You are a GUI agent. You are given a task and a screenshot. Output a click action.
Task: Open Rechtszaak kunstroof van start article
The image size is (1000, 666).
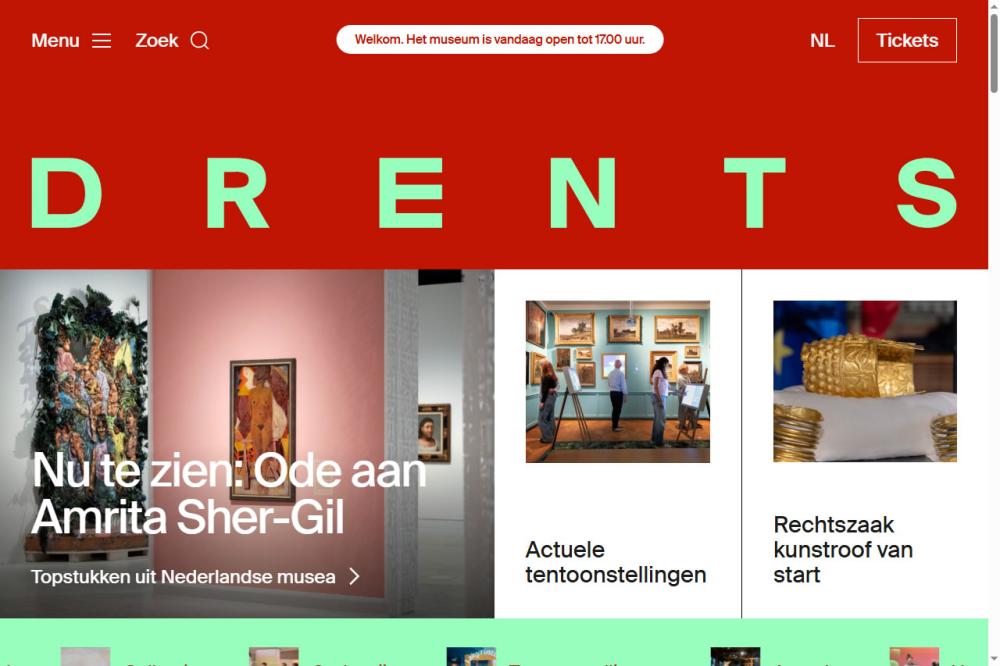842,550
